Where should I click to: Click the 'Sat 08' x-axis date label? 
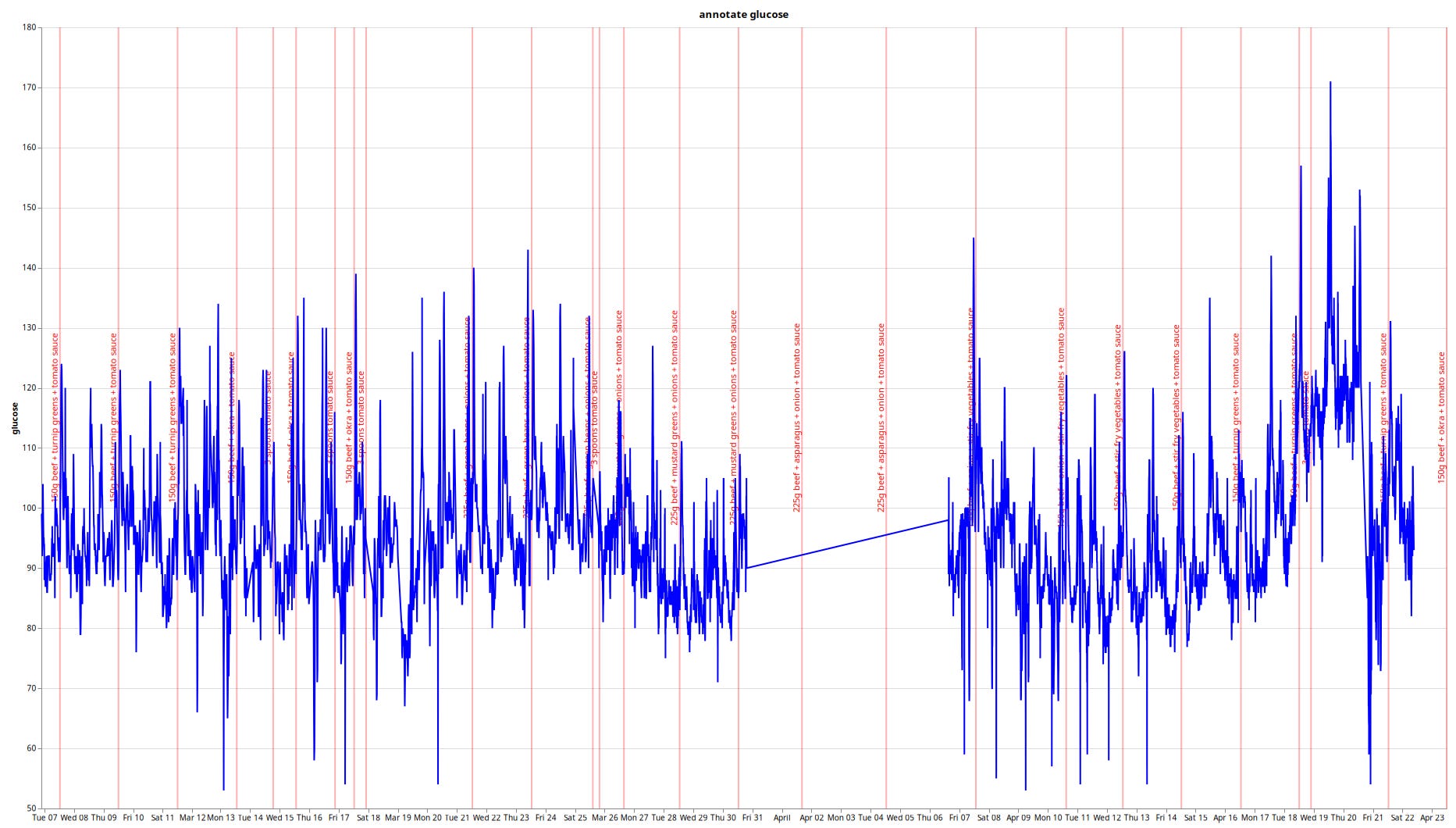click(988, 819)
